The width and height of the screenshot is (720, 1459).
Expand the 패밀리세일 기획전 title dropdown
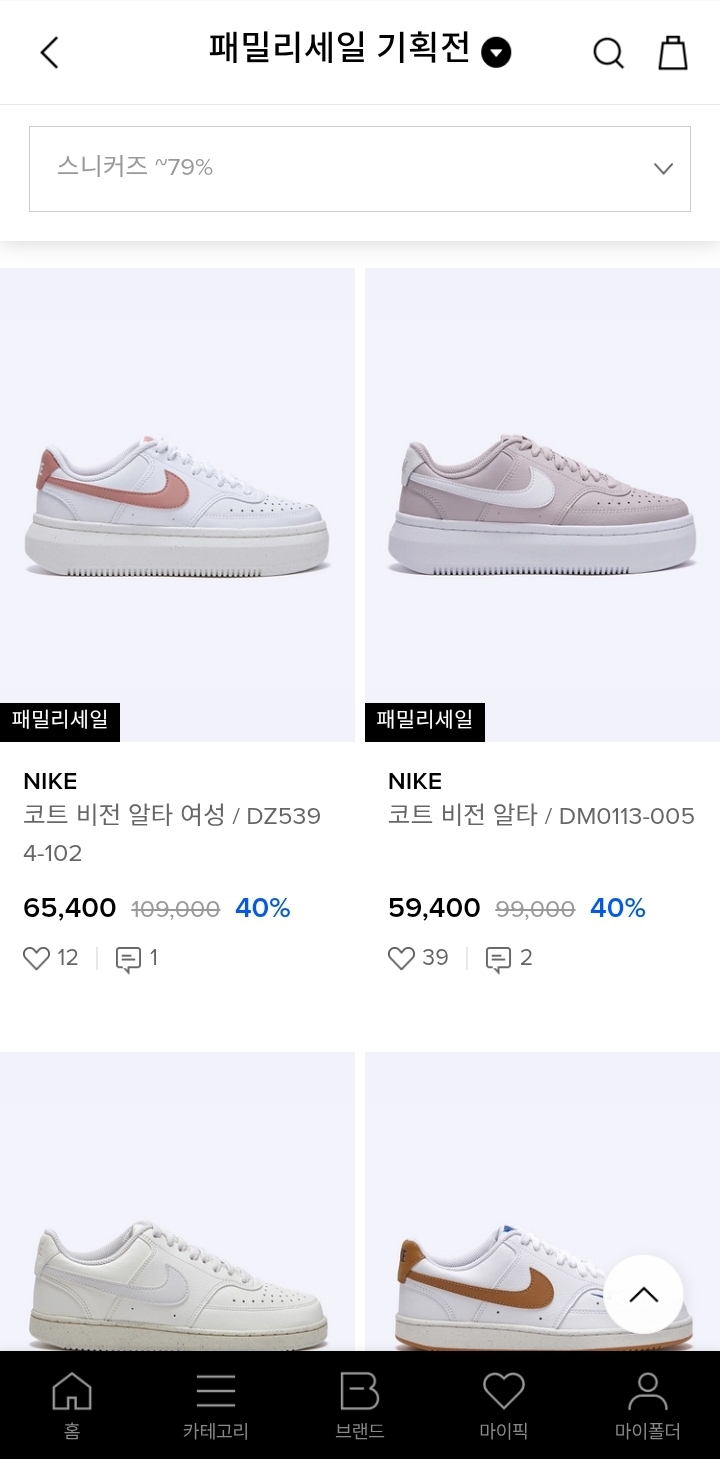(496, 52)
